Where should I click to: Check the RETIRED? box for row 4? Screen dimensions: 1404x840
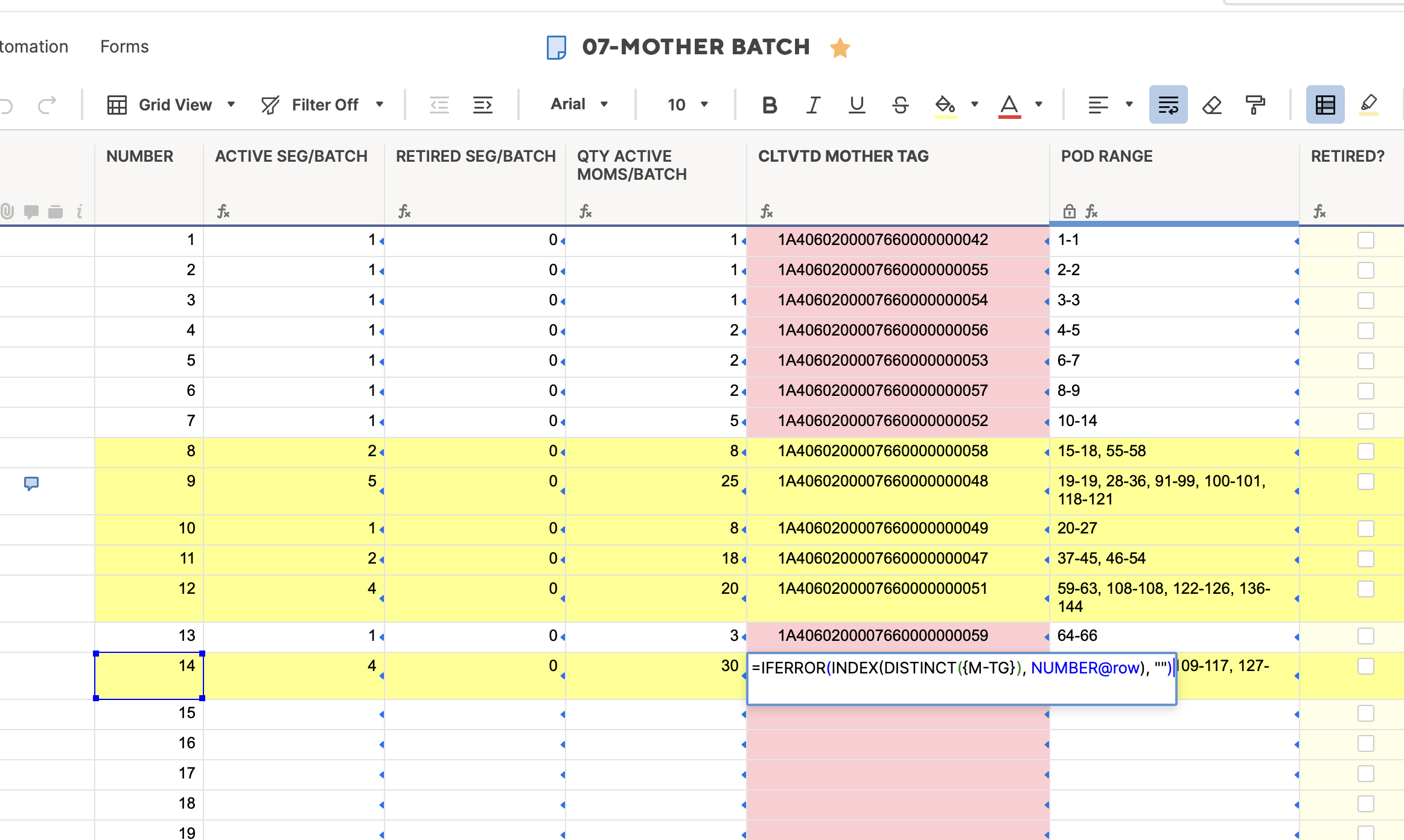coord(1366,331)
